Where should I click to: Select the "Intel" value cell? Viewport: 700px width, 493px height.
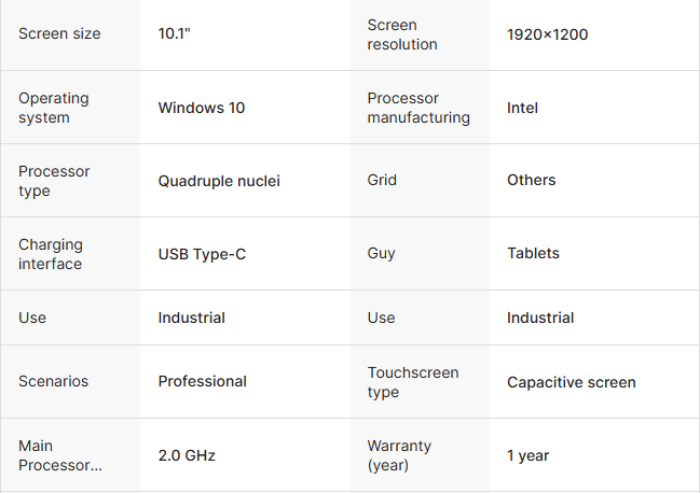point(522,107)
